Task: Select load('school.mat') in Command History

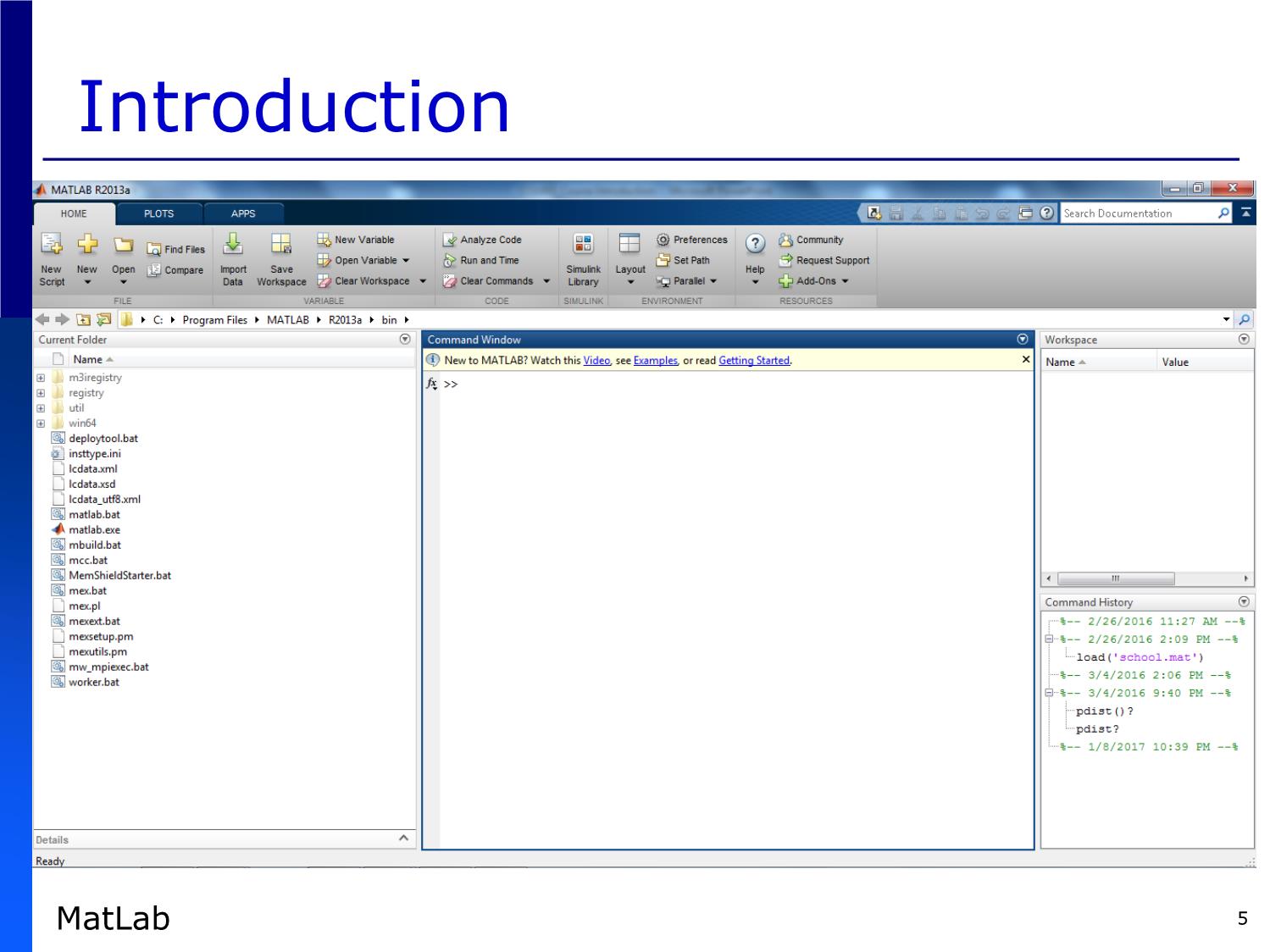Action: 1140,657
